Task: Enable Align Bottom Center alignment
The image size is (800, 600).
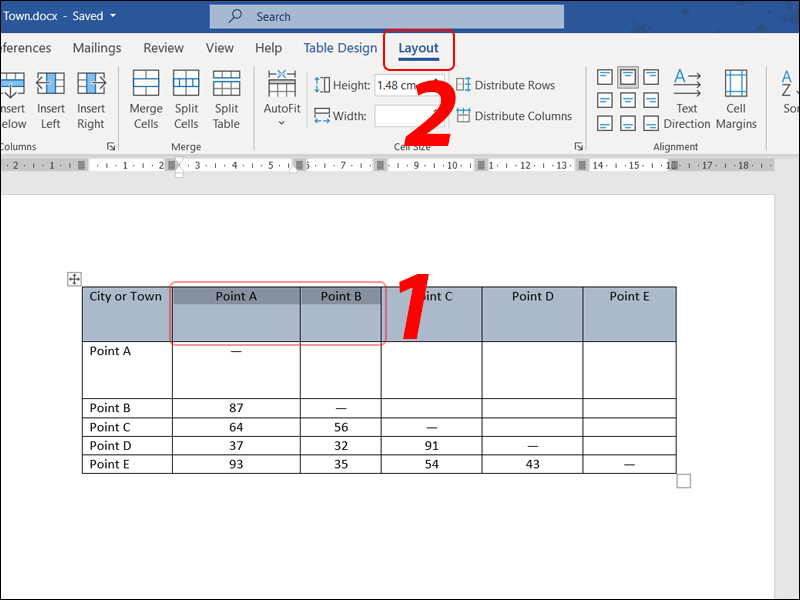Action: tap(627, 122)
